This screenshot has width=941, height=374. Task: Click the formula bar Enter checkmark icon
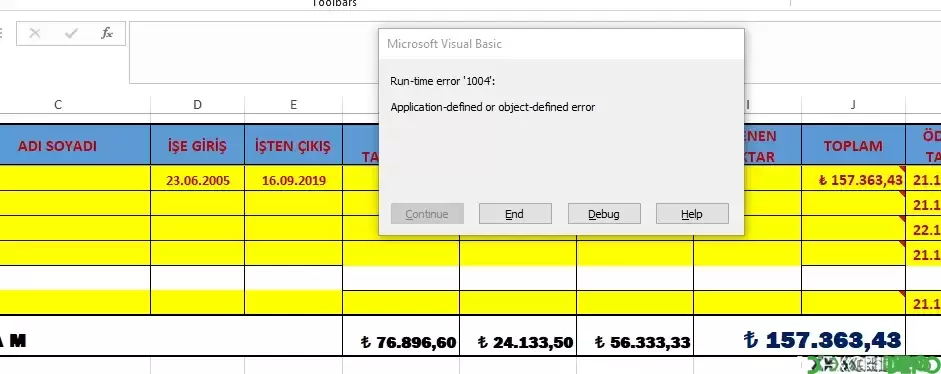pyautogui.click(x=71, y=33)
